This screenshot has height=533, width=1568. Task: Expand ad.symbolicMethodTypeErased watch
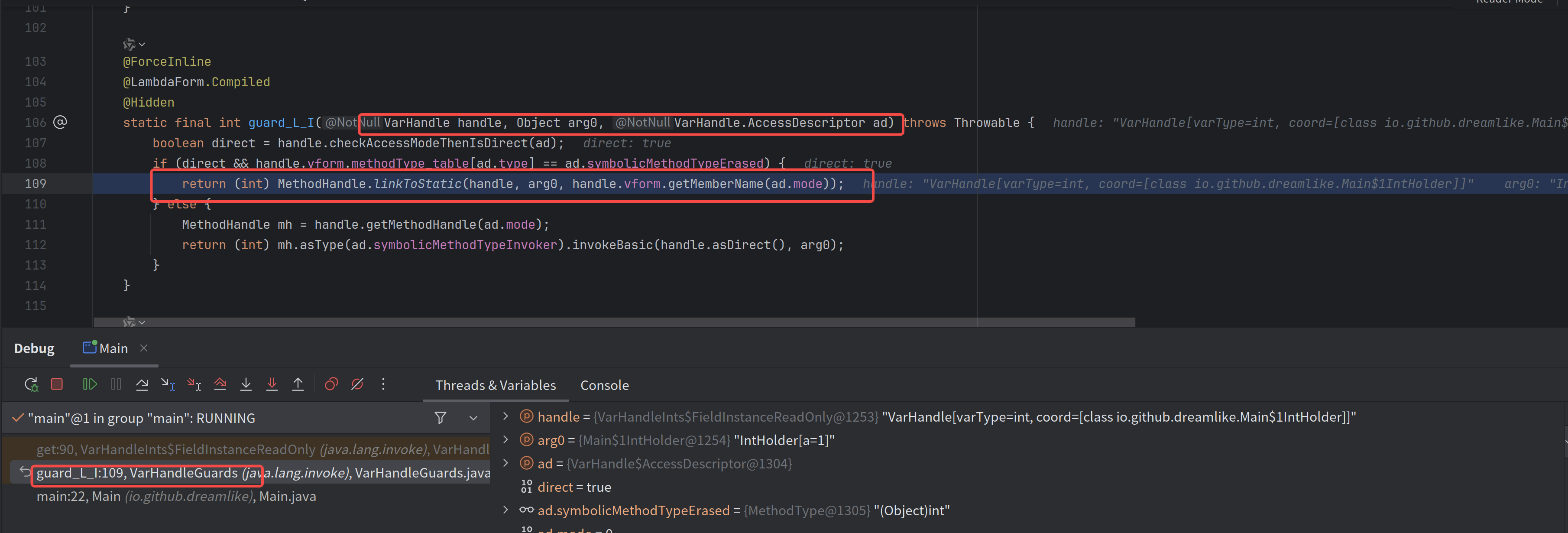(x=505, y=510)
